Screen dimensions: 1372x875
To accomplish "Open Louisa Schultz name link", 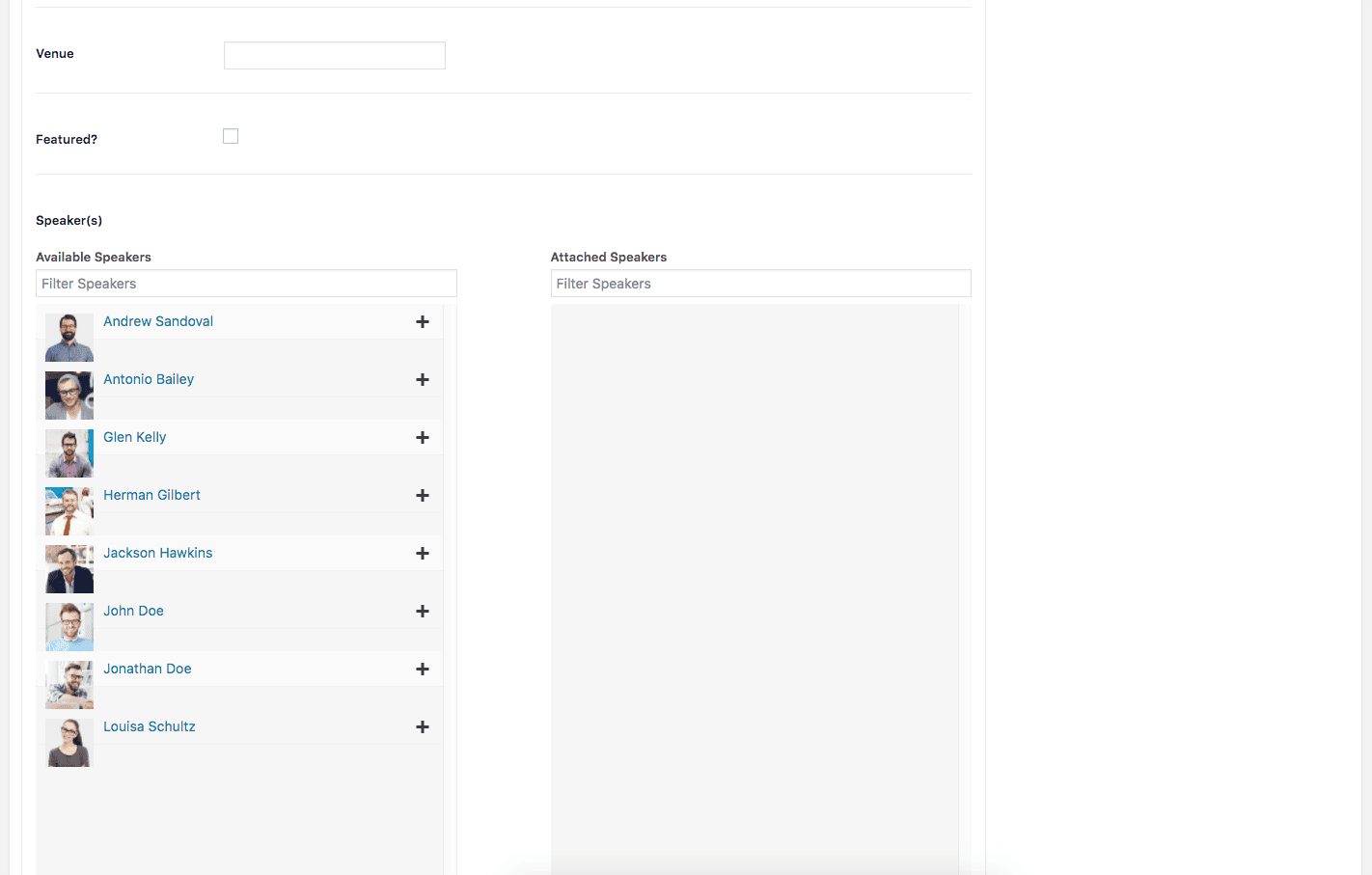I will 150,726.
